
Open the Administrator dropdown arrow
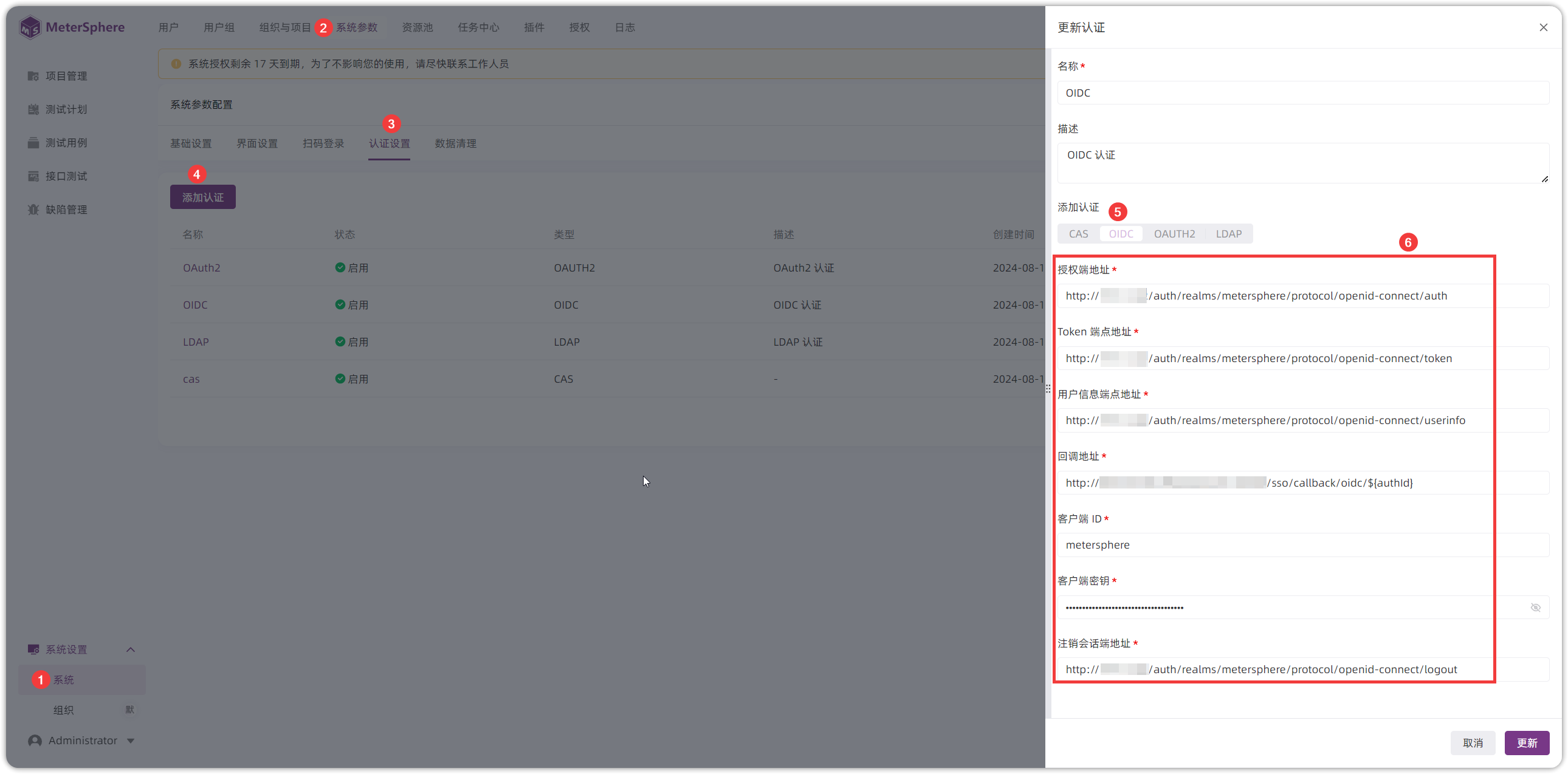pos(130,741)
